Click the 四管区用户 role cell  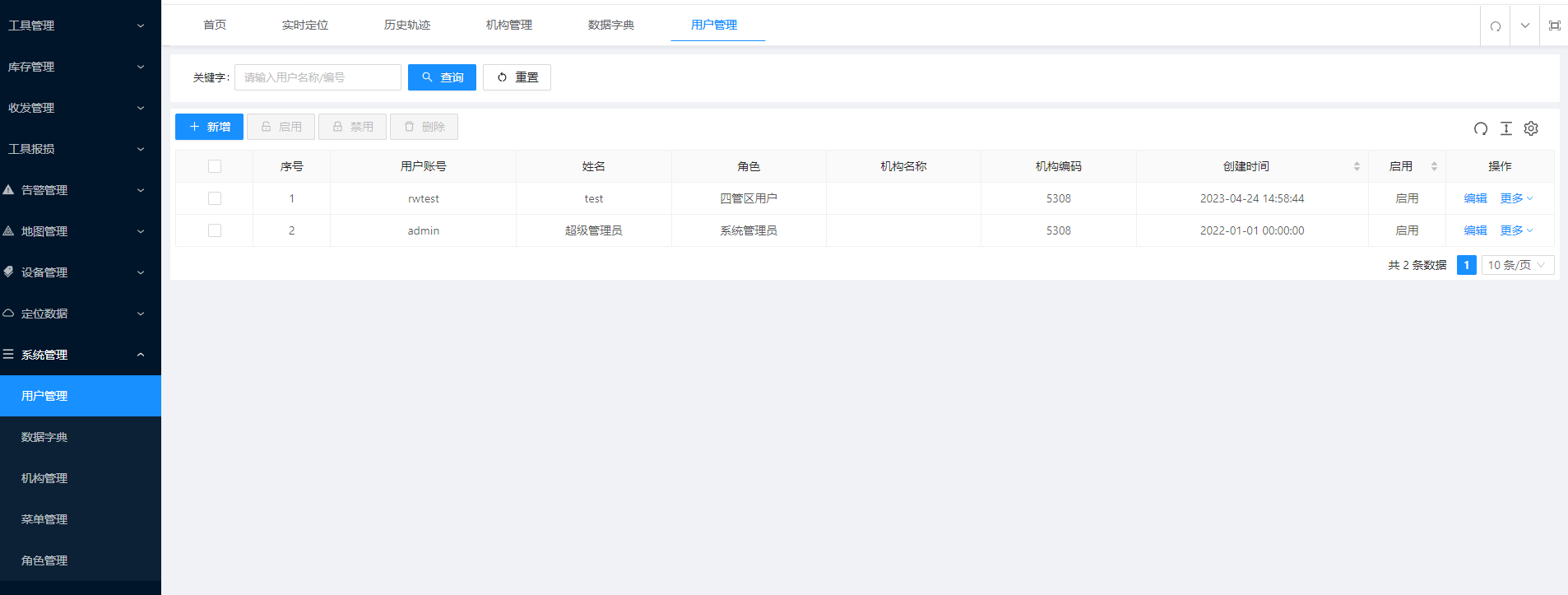point(749,198)
